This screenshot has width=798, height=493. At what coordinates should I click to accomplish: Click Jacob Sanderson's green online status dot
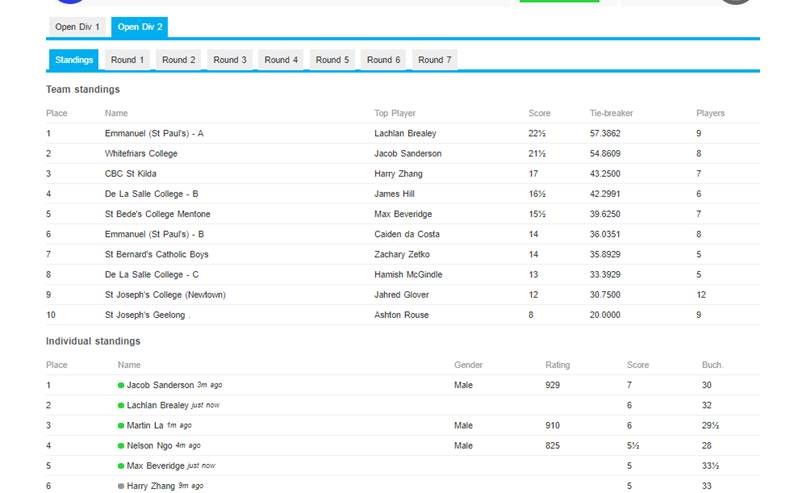121,385
